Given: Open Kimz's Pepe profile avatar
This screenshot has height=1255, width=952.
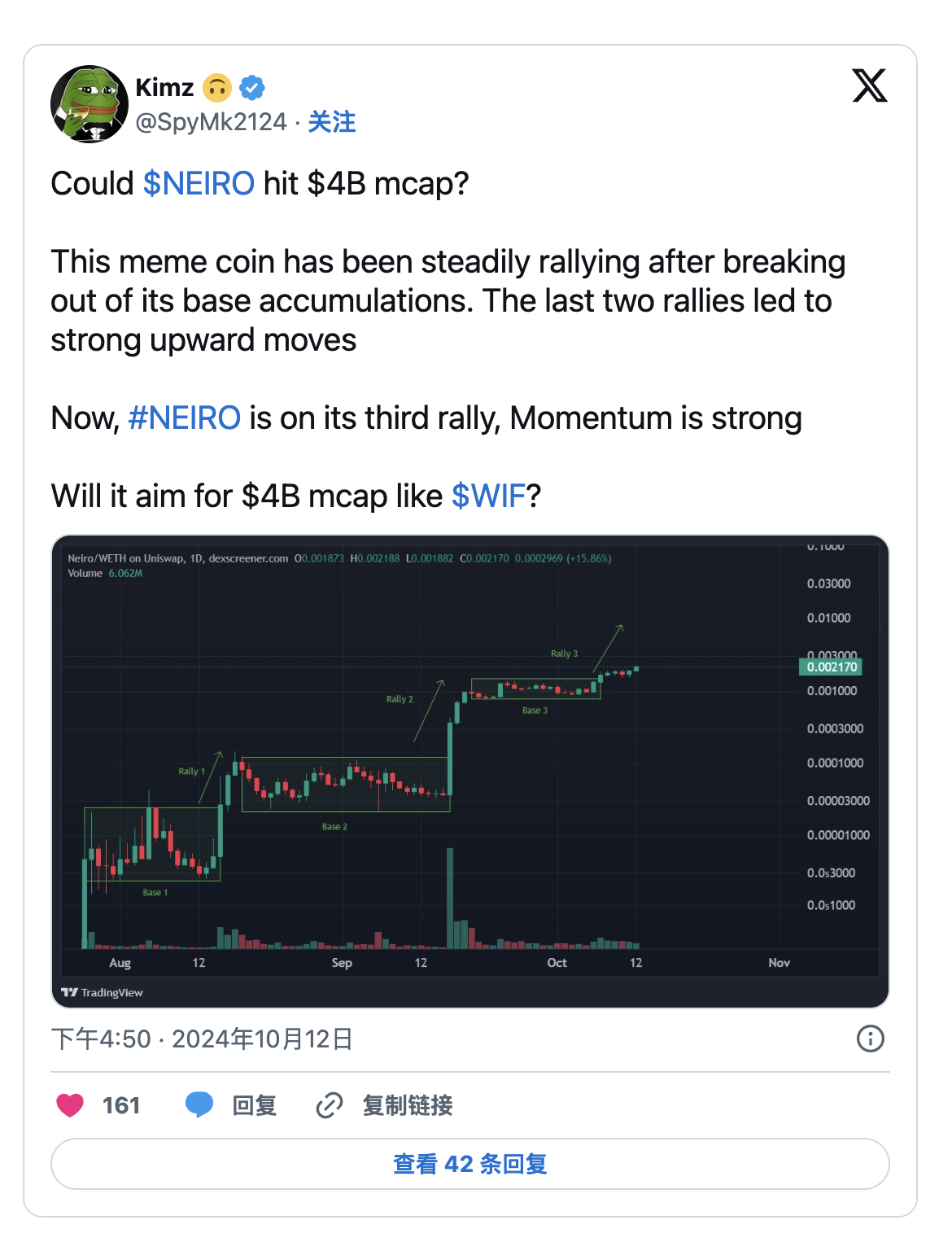Looking at the screenshot, I should point(90,104).
